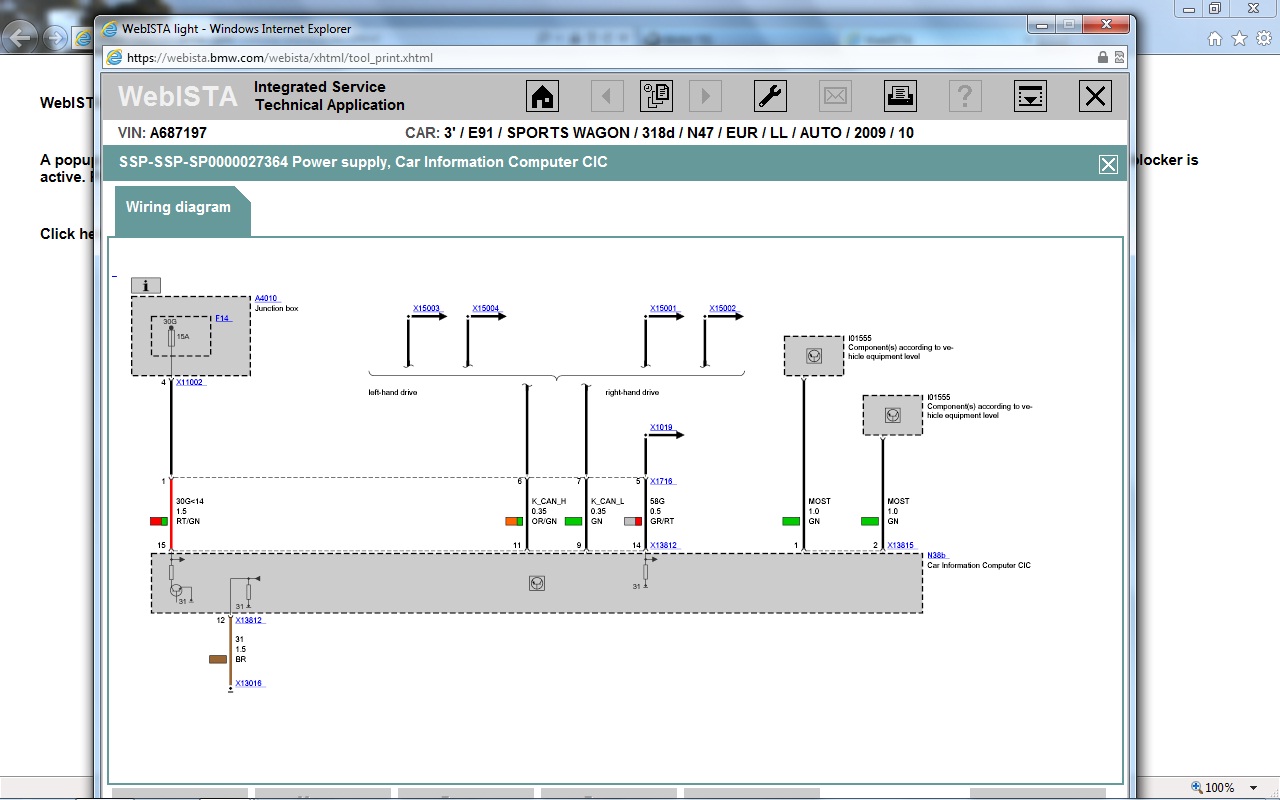This screenshot has width=1280, height=800.
Task: Close the SSP Power supply document header
Action: (x=1108, y=165)
